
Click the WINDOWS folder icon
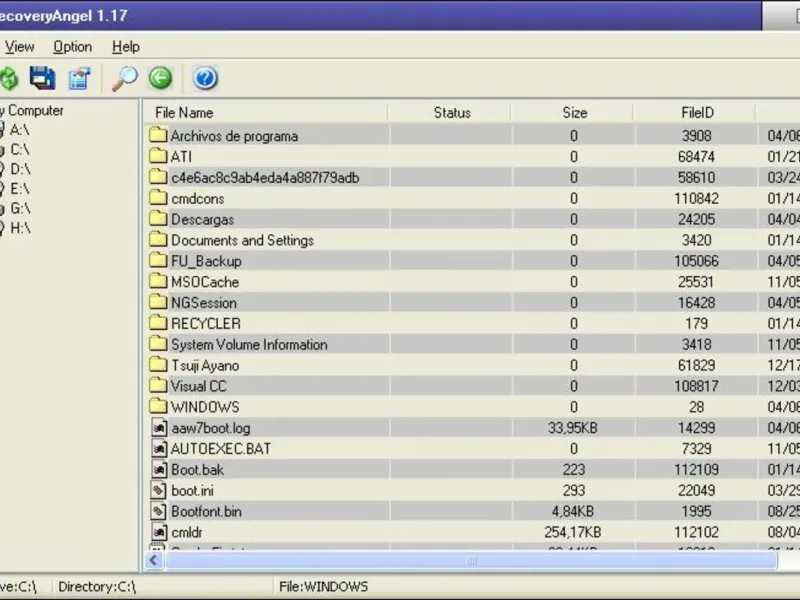pos(158,406)
